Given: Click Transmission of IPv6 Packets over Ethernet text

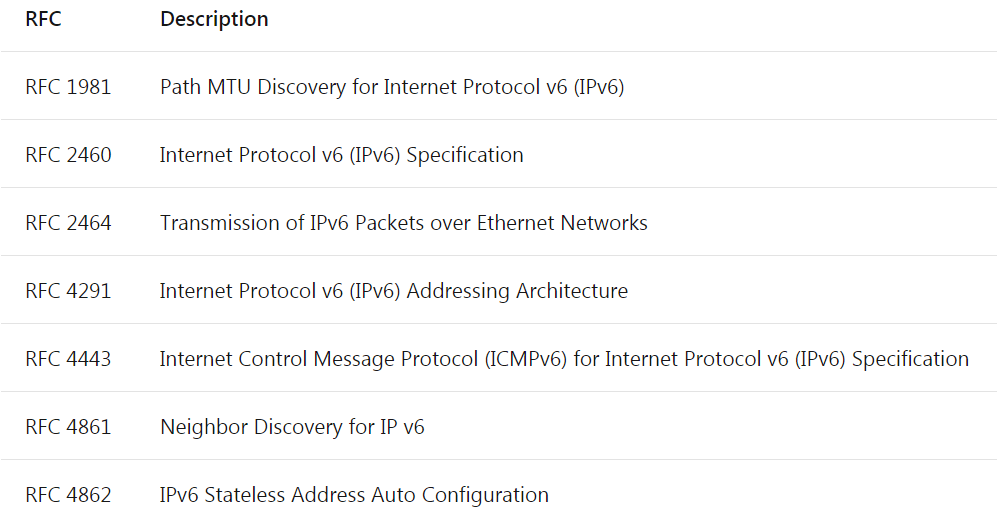Looking at the screenshot, I should pyautogui.click(x=403, y=223).
